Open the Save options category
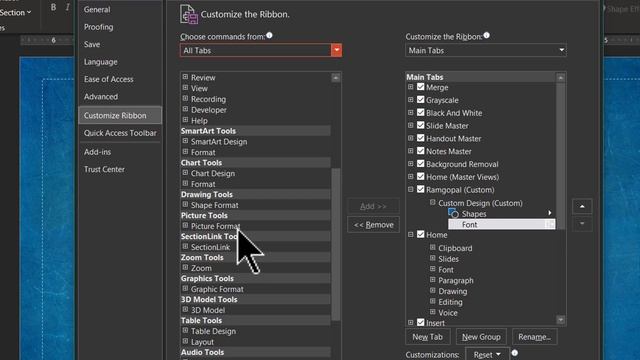The image size is (640, 360). [x=92, y=44]
